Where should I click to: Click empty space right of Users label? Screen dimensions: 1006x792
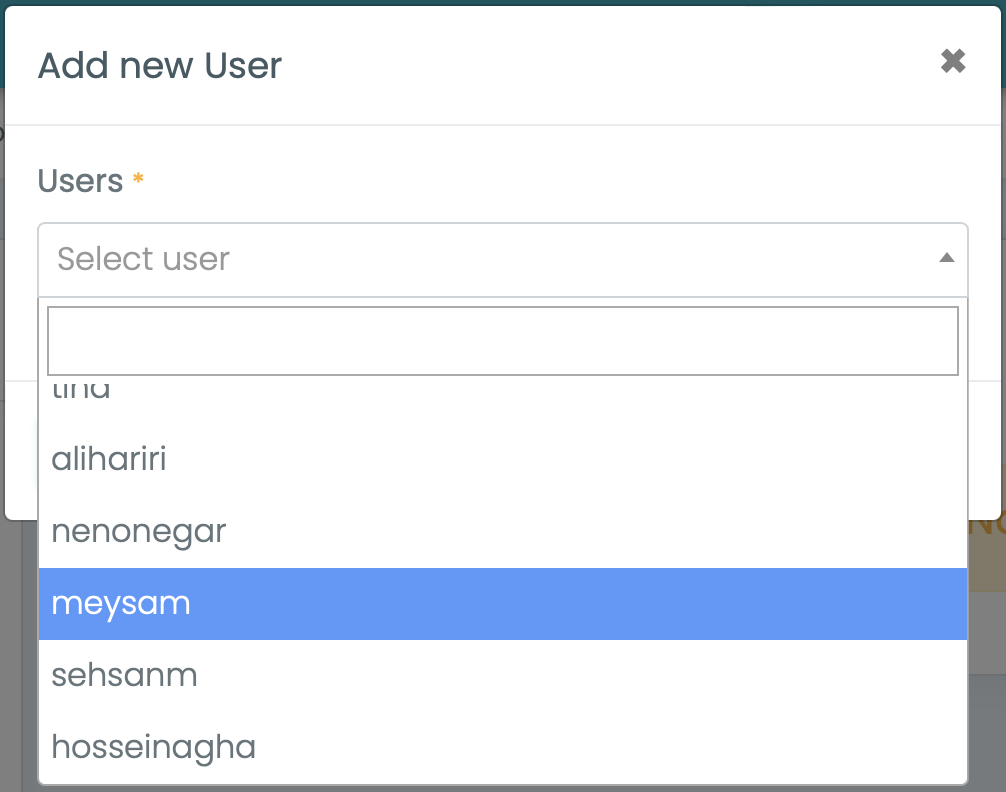pos(550,181)
